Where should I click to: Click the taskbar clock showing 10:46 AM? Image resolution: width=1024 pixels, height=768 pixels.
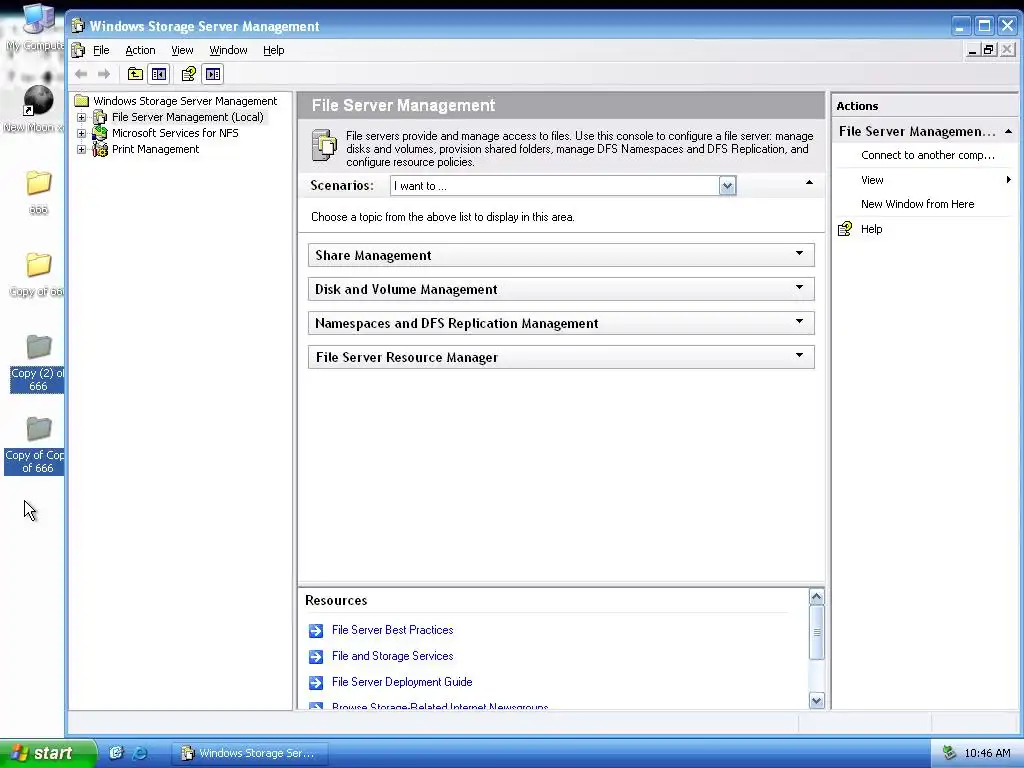tap(987, 753)
